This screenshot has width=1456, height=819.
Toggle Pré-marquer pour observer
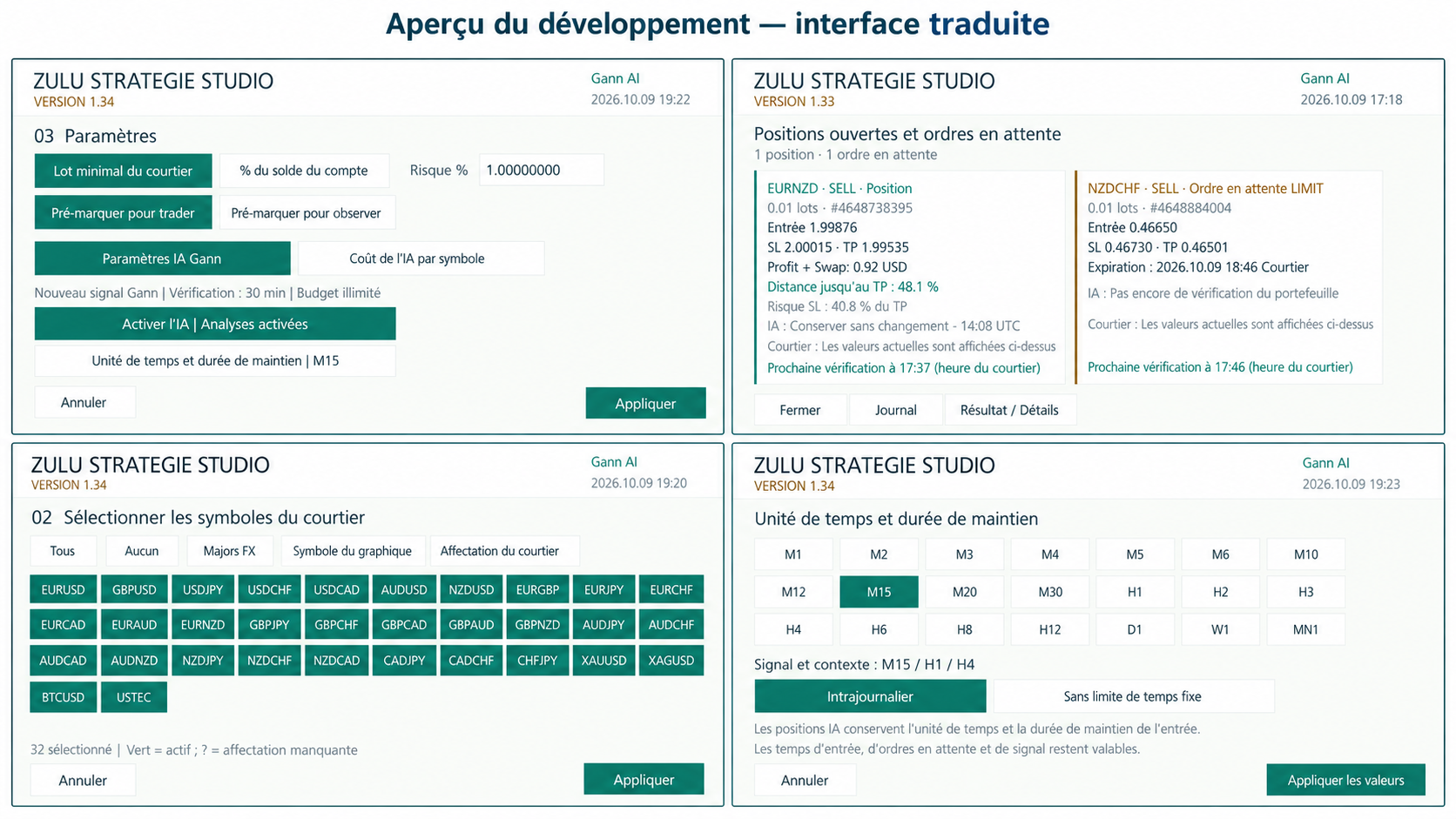point(307,212)
